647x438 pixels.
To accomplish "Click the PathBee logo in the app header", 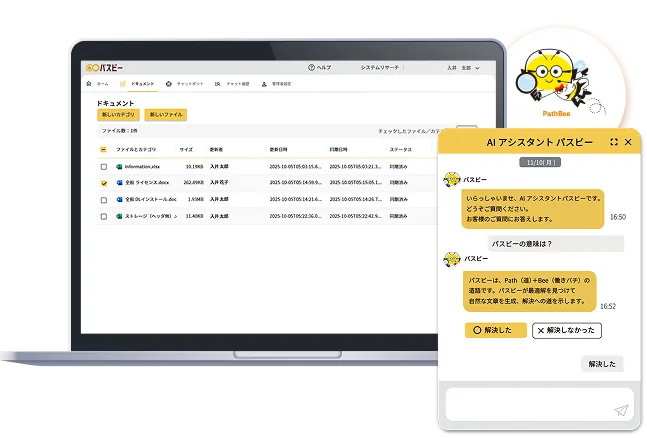I will tap(104, 68).
